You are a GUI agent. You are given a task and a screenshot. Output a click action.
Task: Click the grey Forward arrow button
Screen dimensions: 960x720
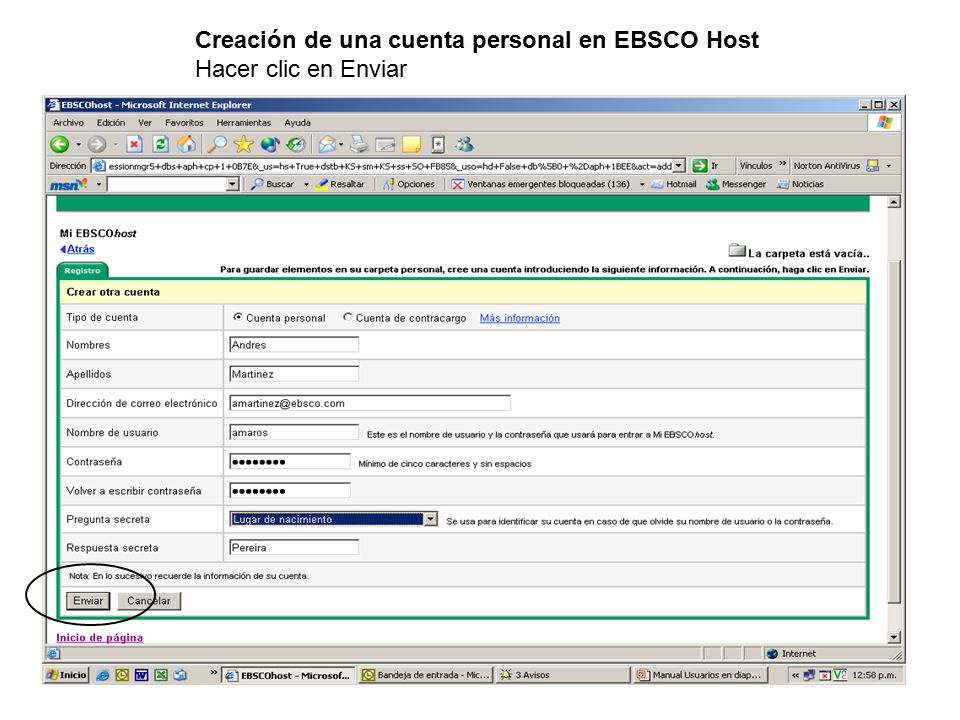pos(97,144)
